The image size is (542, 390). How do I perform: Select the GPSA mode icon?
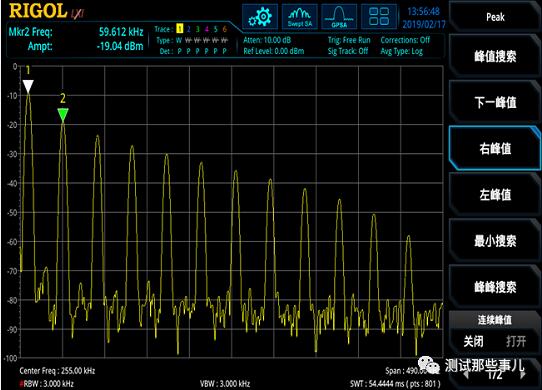coord(339,16)
